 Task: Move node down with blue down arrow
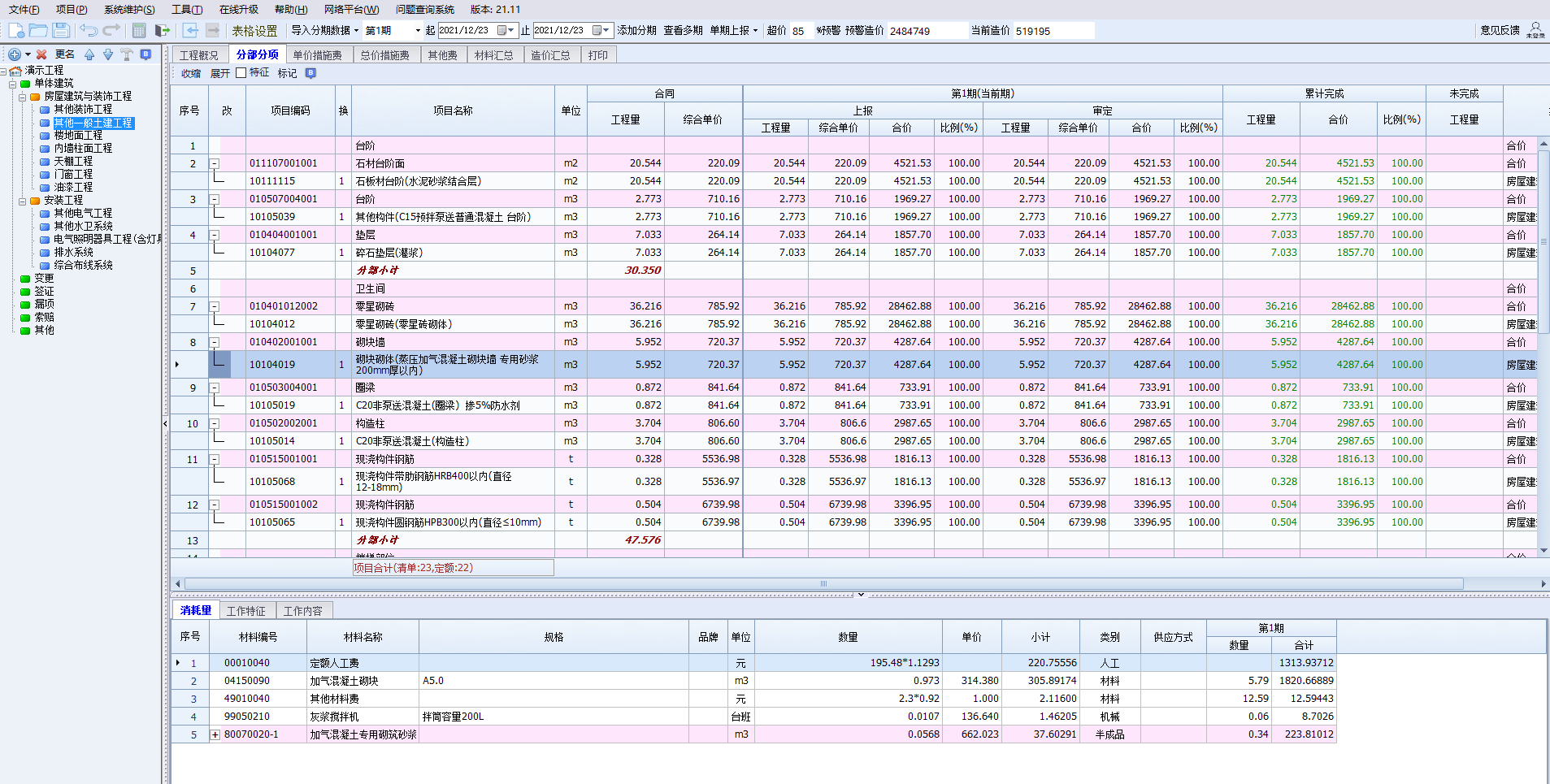(108, 54)
